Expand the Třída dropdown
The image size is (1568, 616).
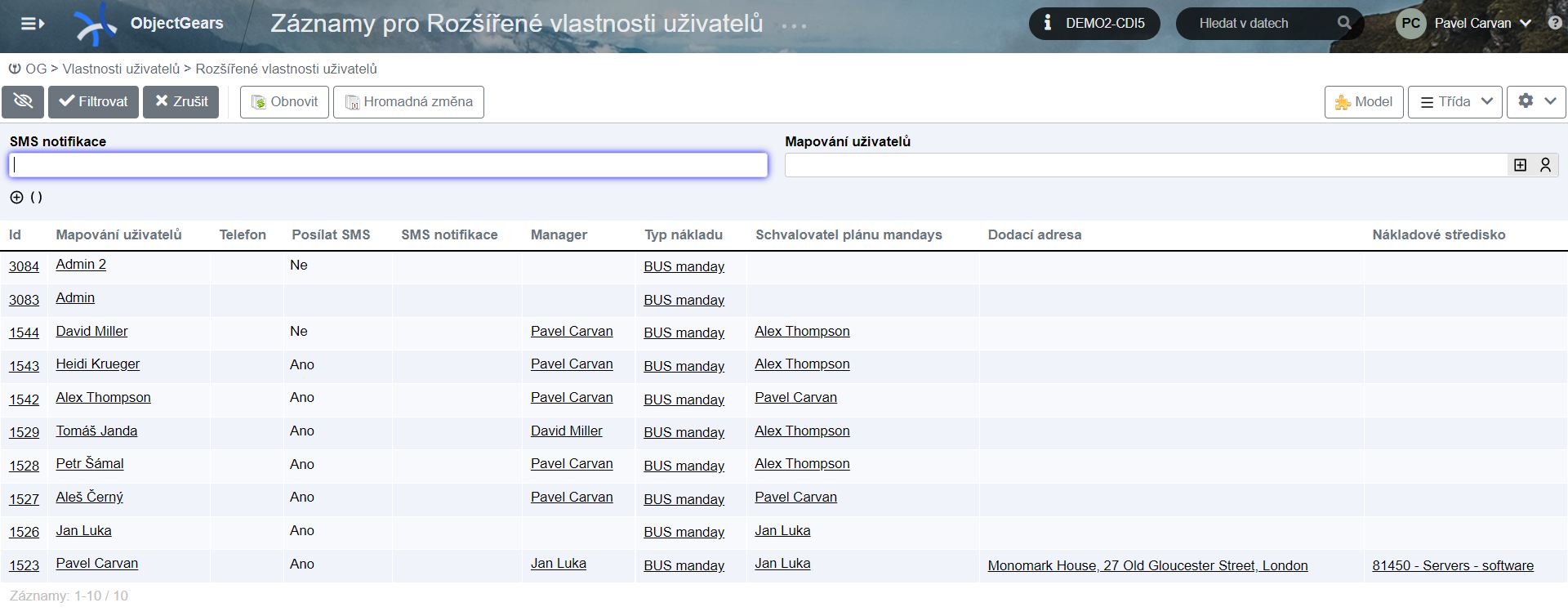click(1455, 102)
